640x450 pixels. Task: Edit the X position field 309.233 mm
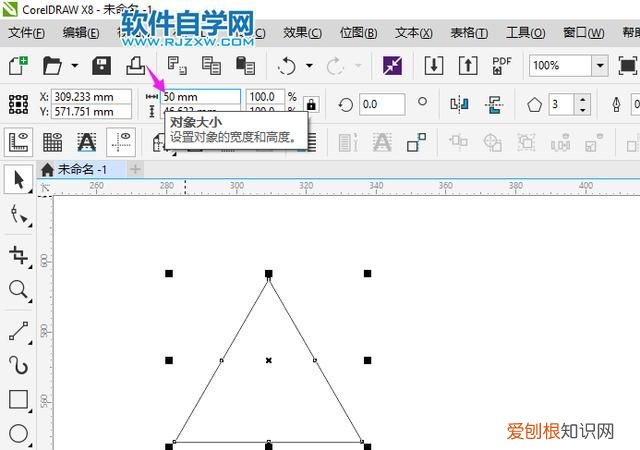91,97
